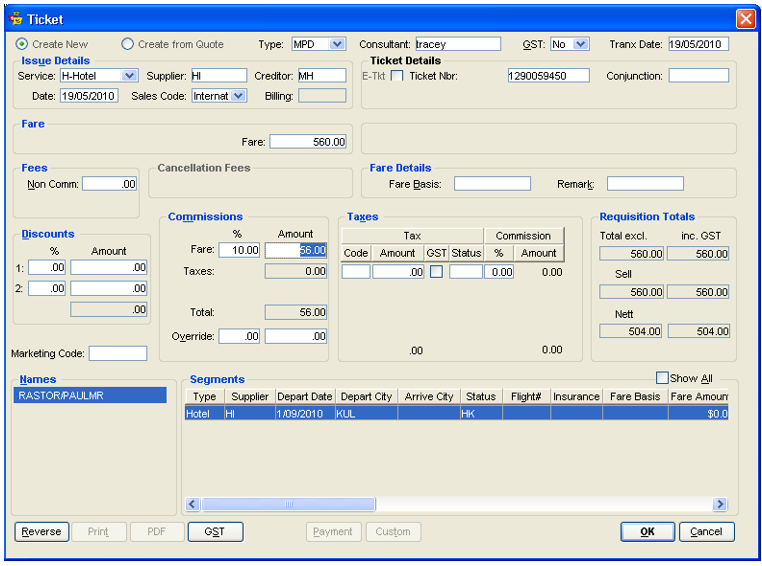This screenshot has width=762, height=566.
Task: Click the Consultant input field
Action: [x=458, y=44]
